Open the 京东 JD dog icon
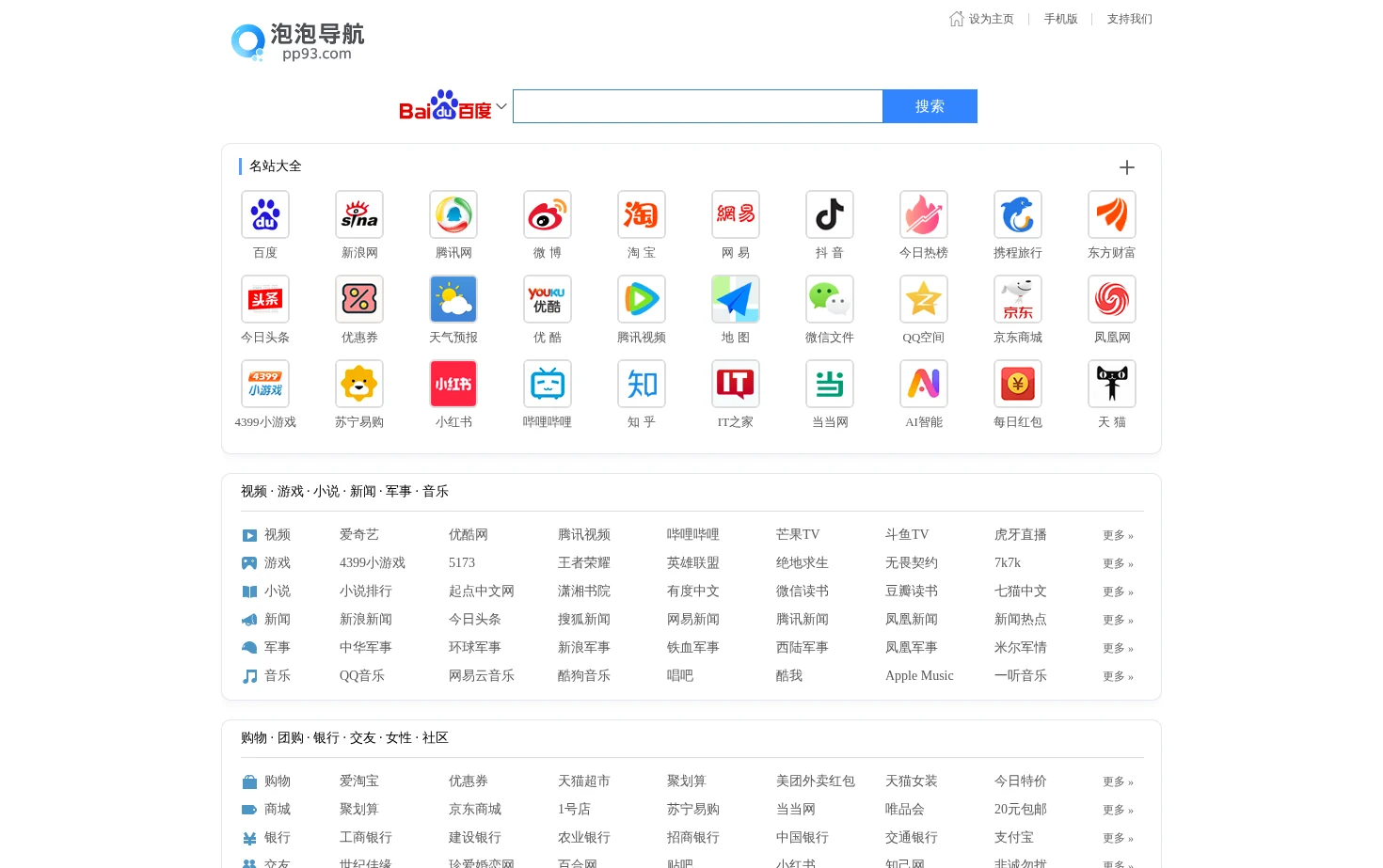This screenshot has height=868, width=1383. tap(1018, 299)
